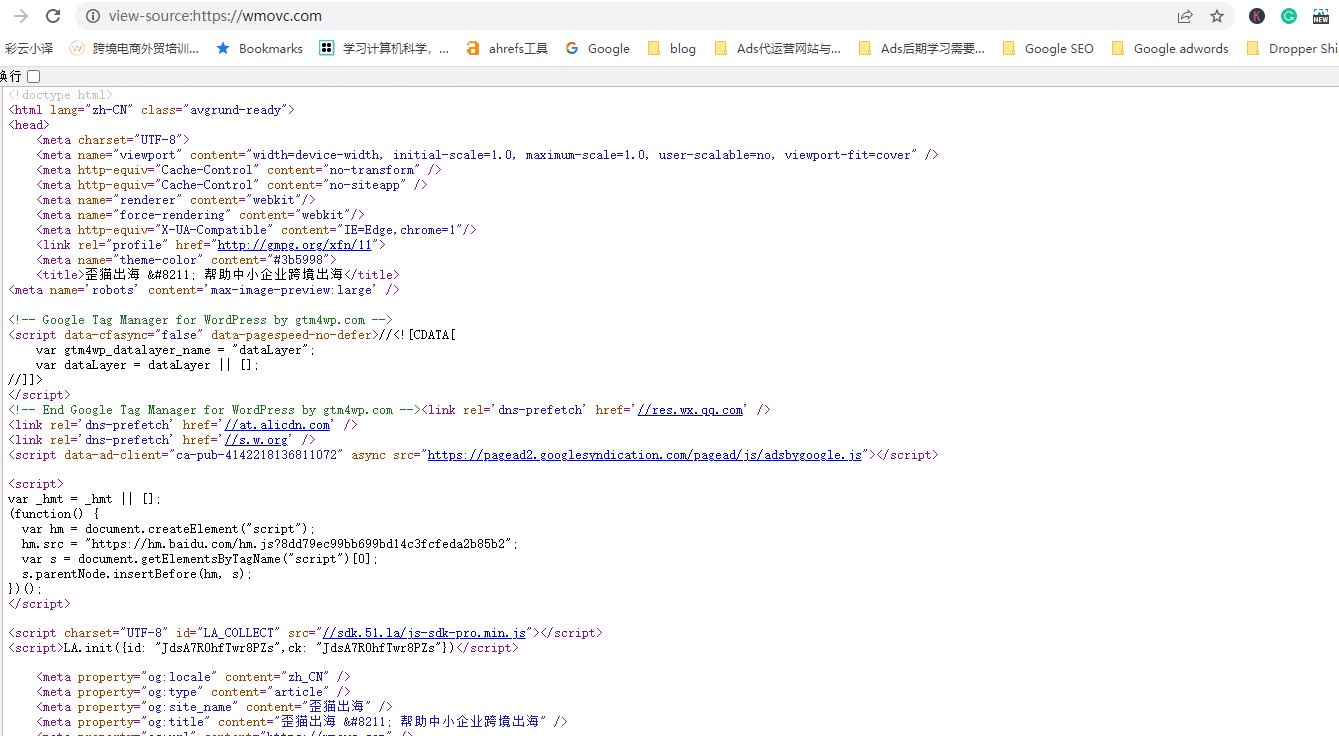The image size is (1339, 736).
Task: Click the LA.init script line
Action: pyautogui.click(x=263, y=648)
